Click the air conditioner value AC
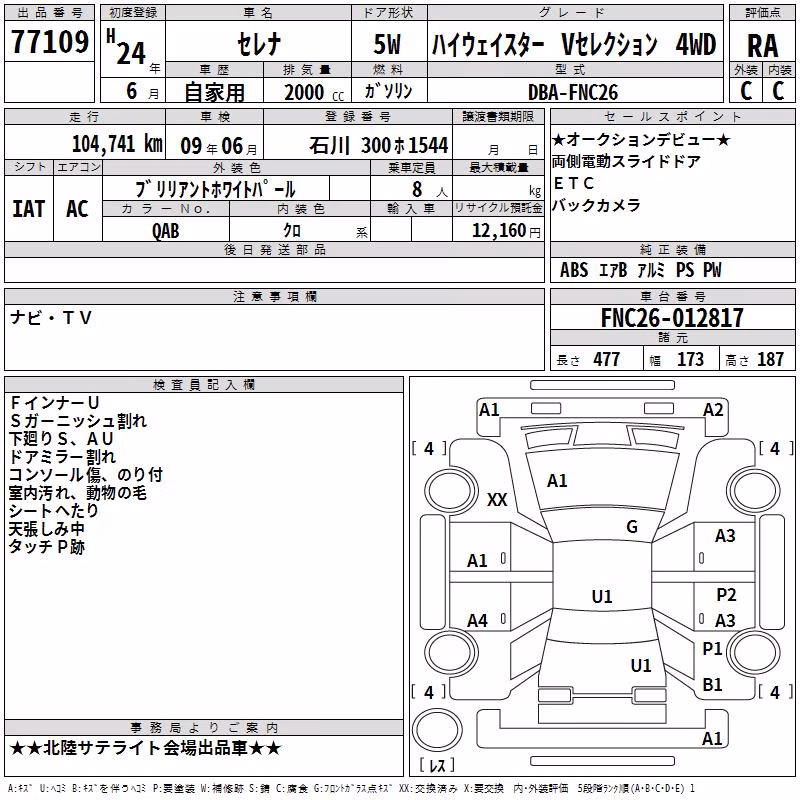800x800 pixels. click(x=78, y=209)
